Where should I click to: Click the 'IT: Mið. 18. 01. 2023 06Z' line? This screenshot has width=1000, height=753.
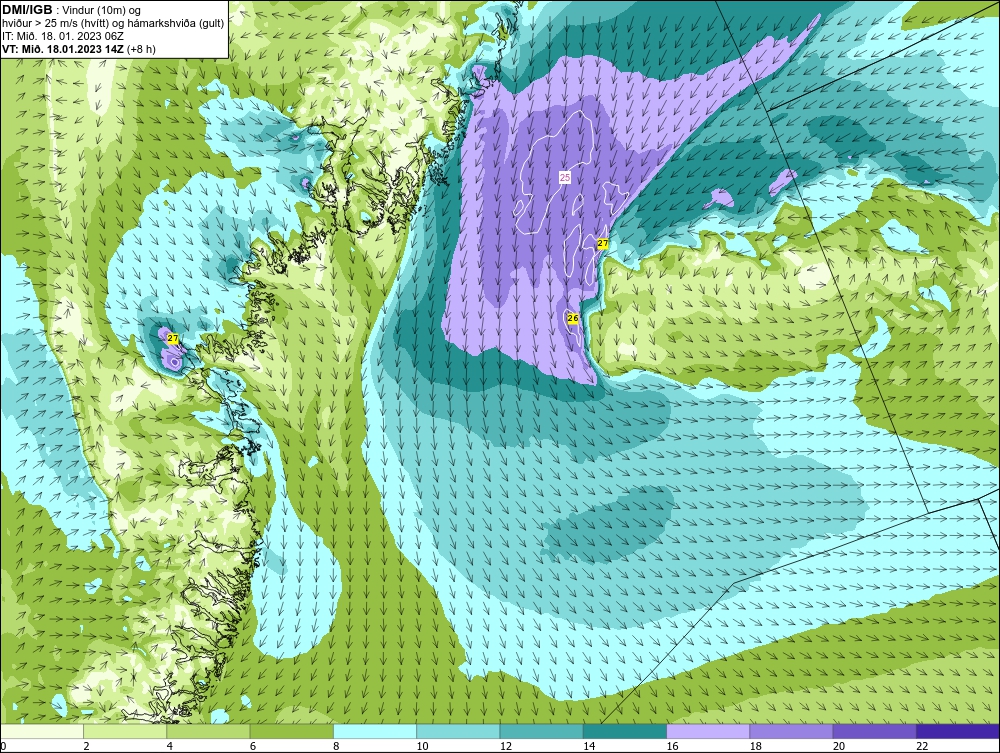click(x=62, y=36)
